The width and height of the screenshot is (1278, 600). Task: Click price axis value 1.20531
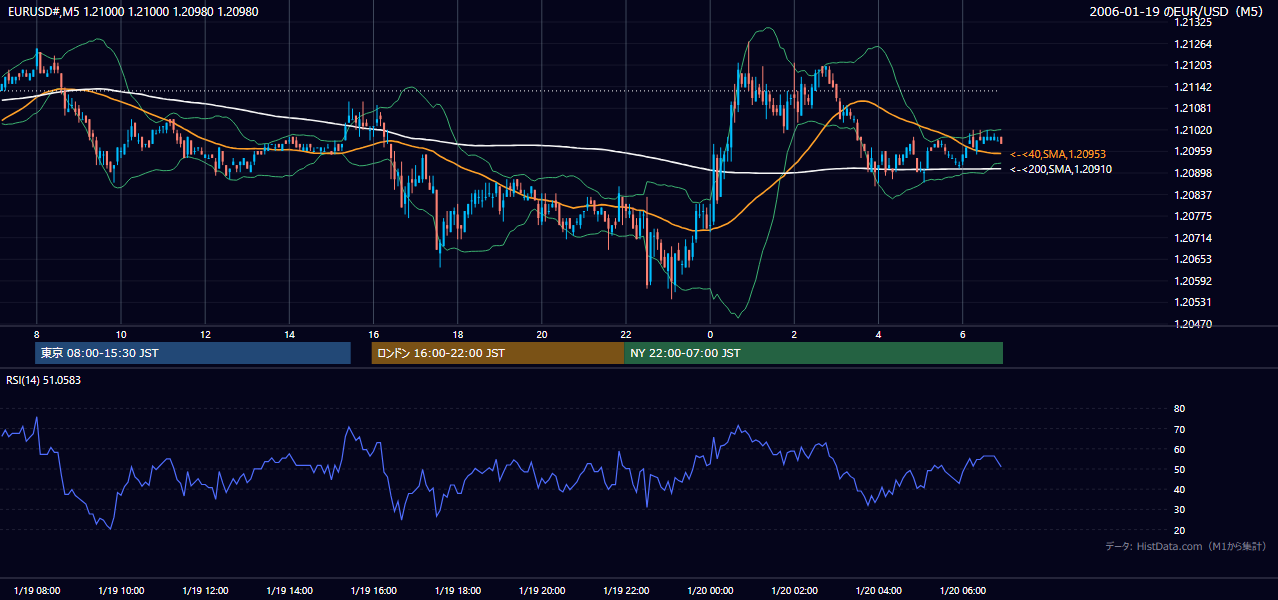tap(1194, 302)
